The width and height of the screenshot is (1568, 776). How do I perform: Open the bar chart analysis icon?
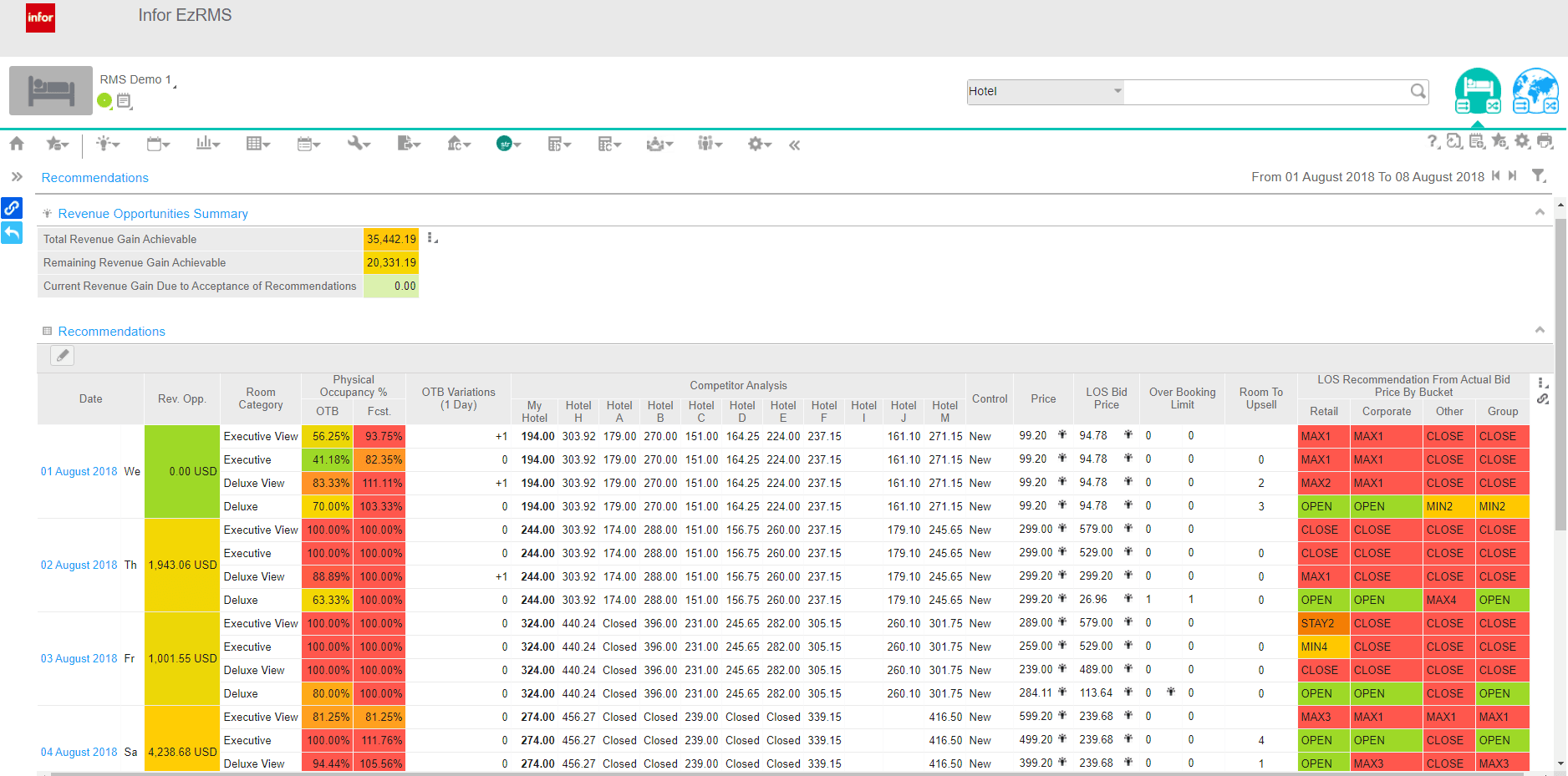point(204,144)
